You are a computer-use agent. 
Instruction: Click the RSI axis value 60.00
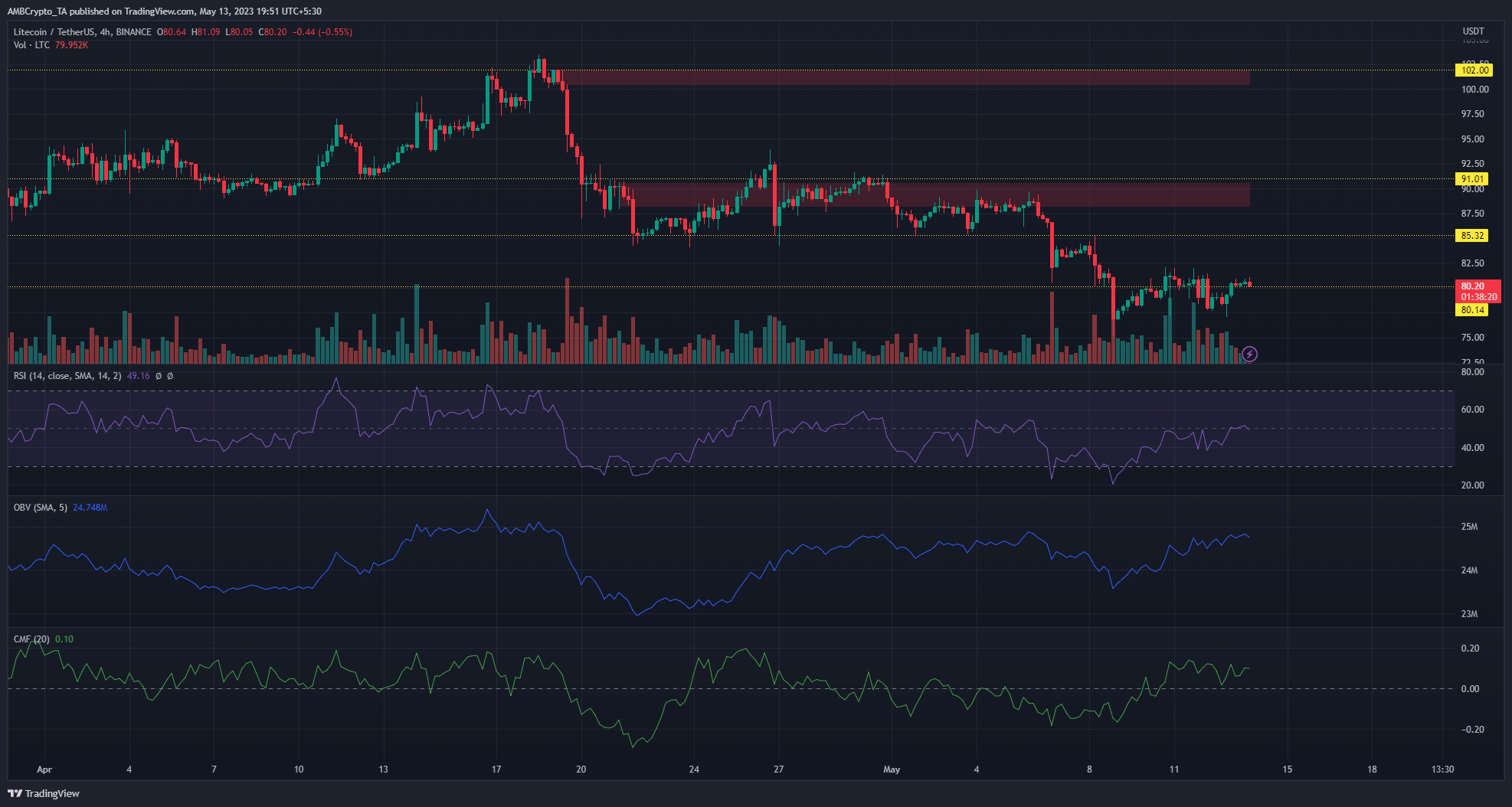[1472, 410]
